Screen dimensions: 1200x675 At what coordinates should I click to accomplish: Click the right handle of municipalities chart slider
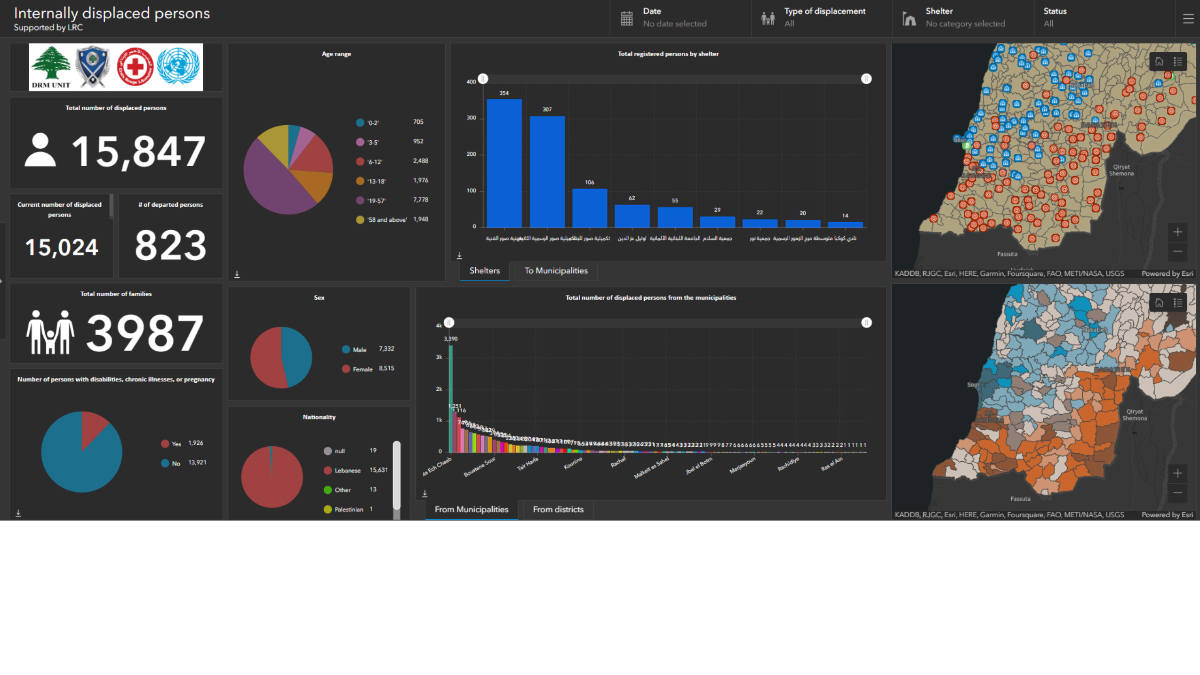[x=866, y=323]
